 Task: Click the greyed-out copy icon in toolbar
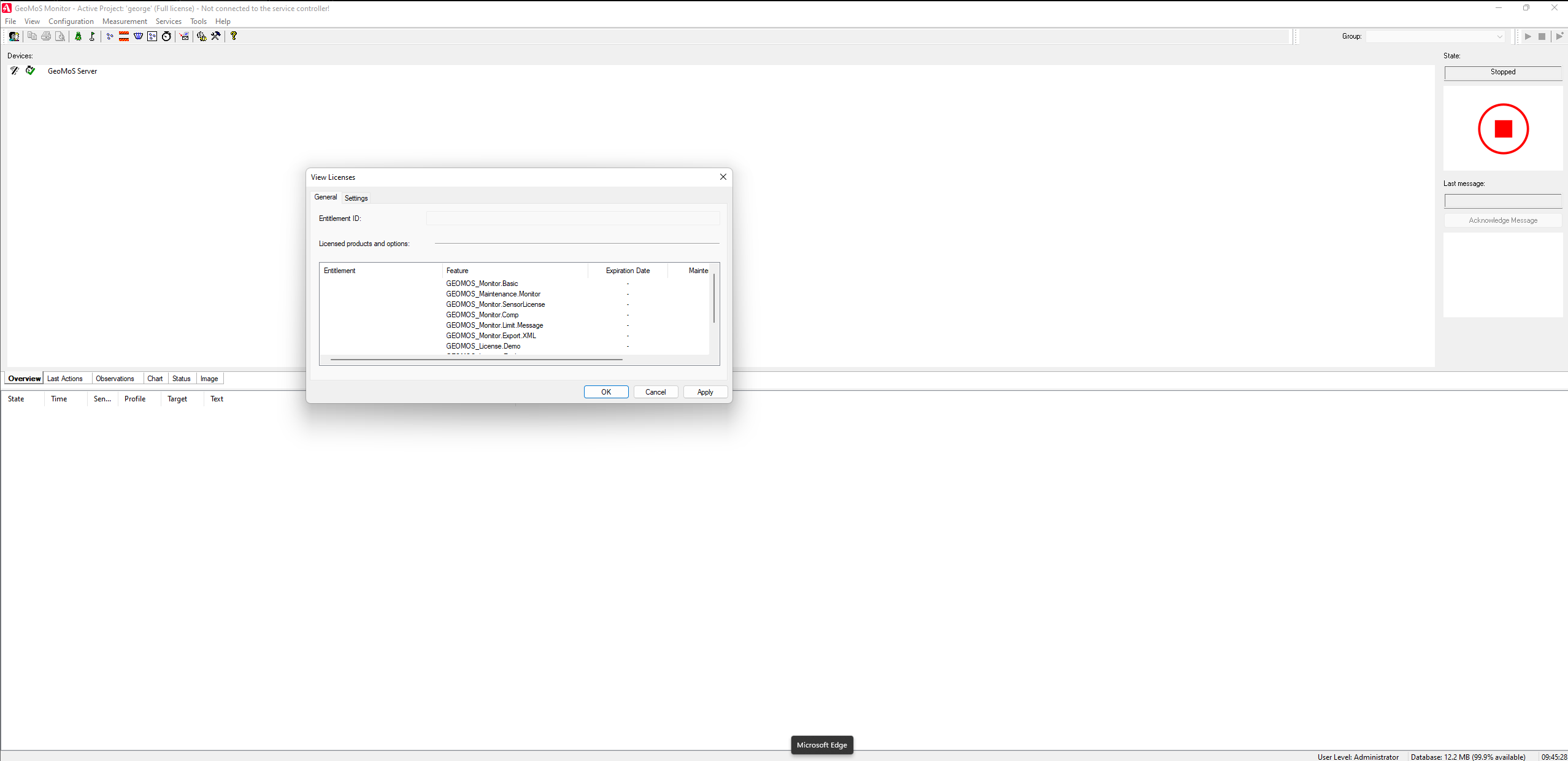pyautogui.click(x=32, y=36)
